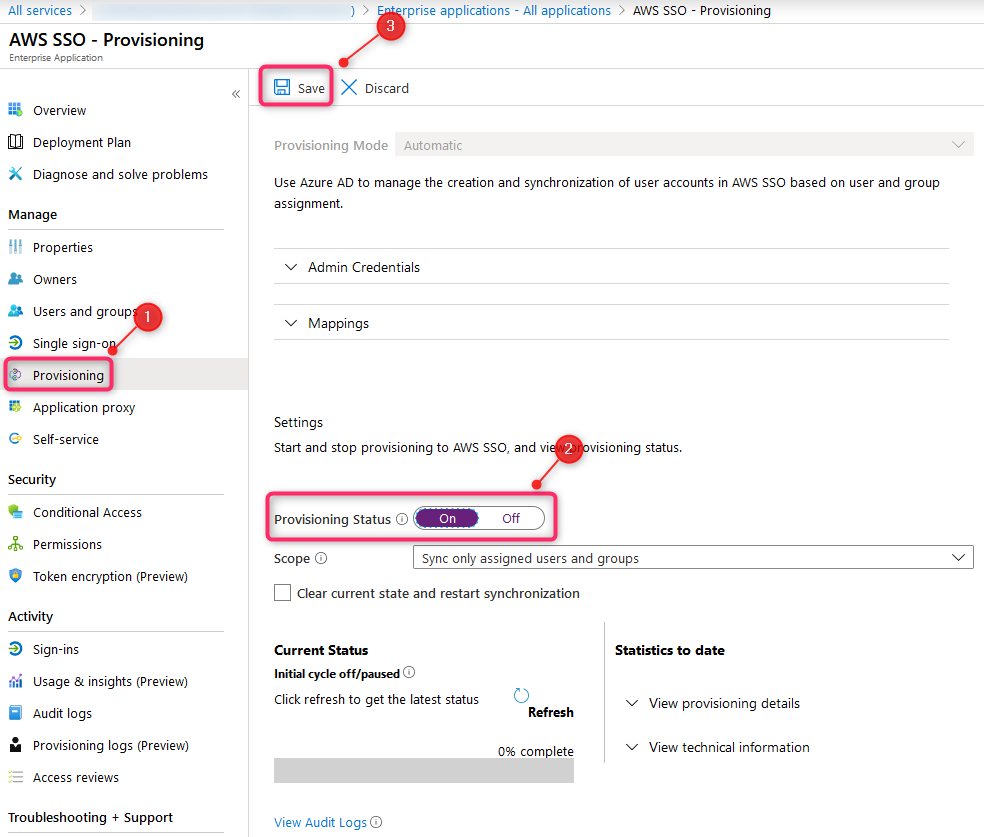Click the Sign-ins icon
The image size is (984, 837).
(15, 649)
